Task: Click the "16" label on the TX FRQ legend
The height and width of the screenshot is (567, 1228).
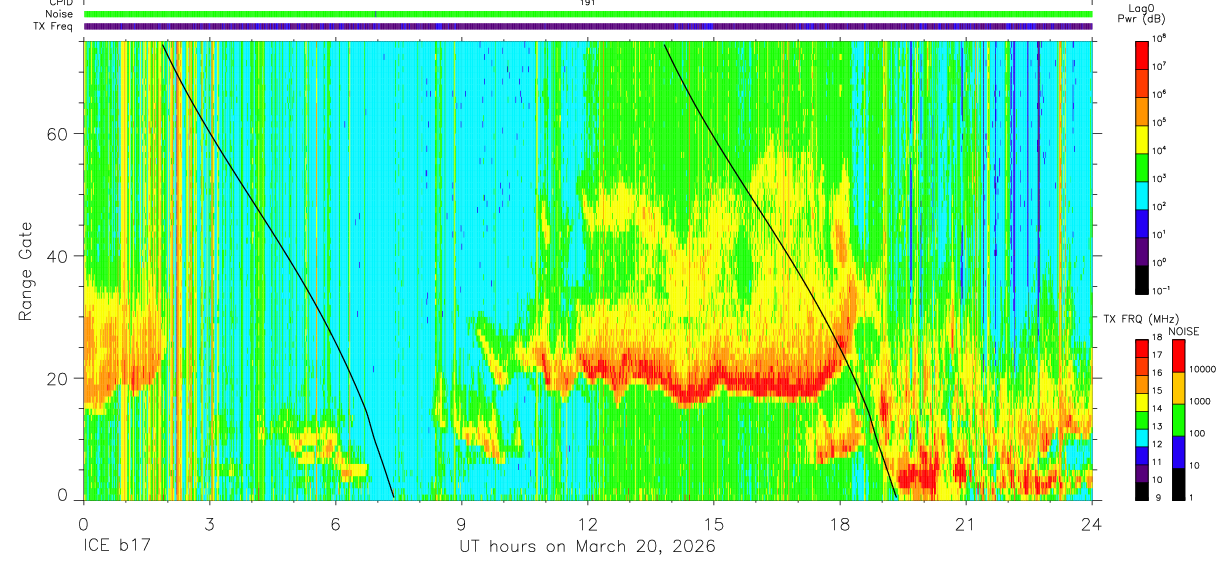Action: pos(1159,374)
